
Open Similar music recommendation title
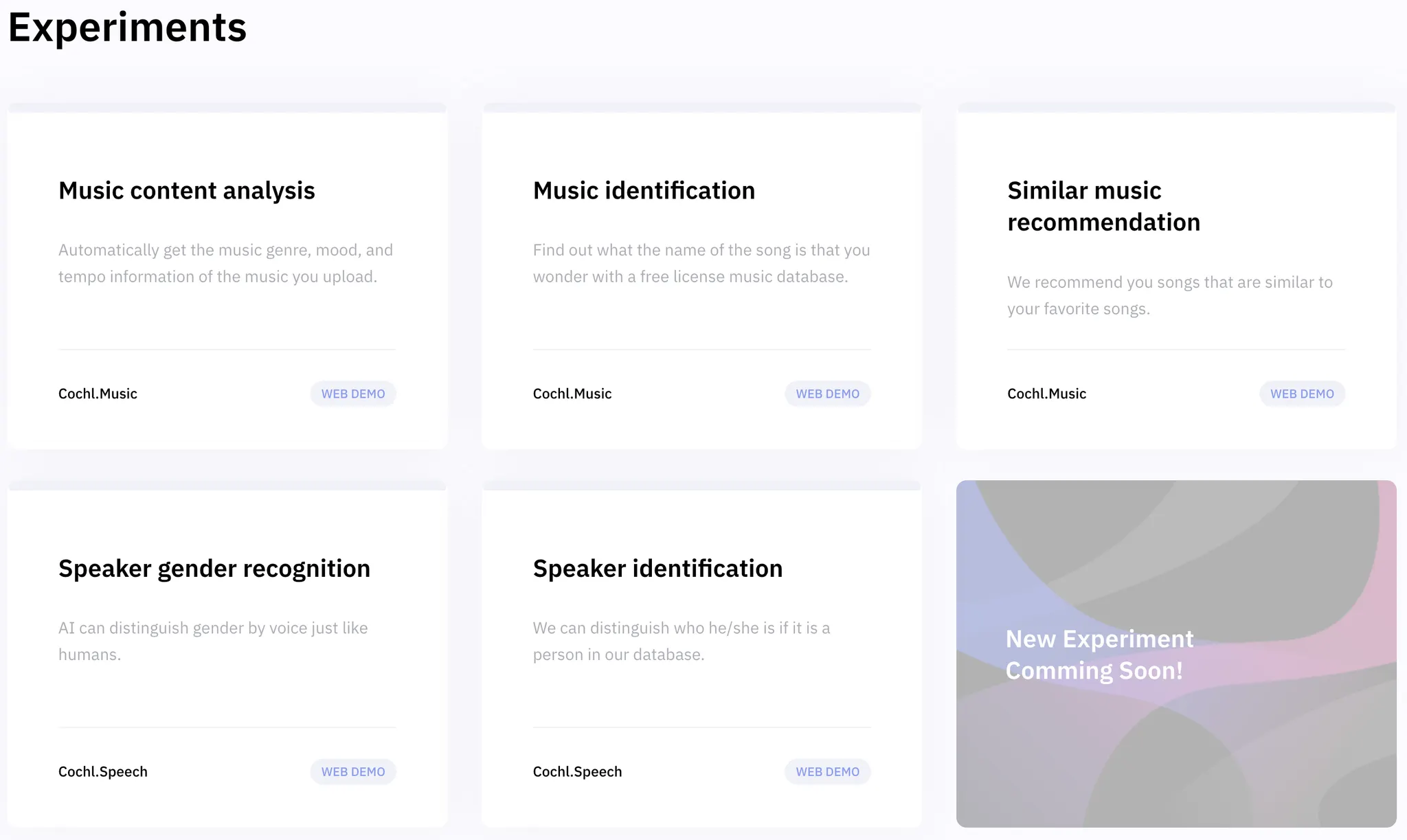[1103, 206]
